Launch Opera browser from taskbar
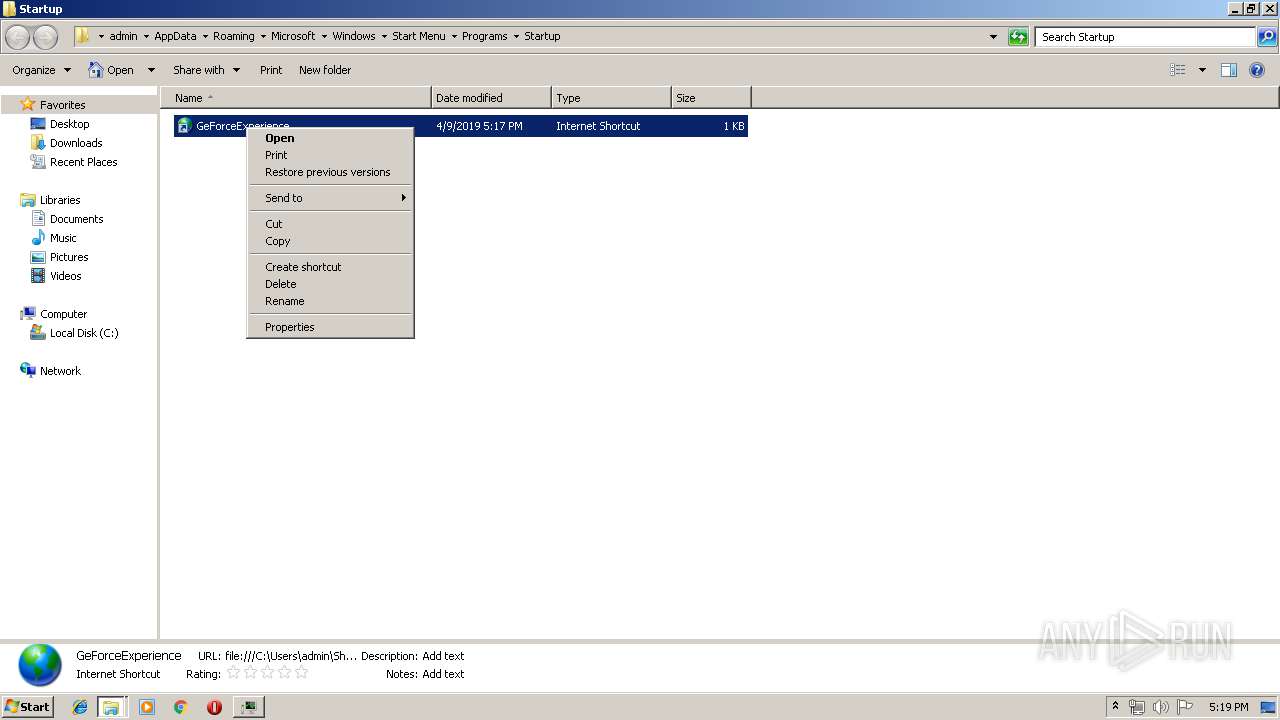The width and height of the screenshot is (1280, 720). (x=214, y=707)
